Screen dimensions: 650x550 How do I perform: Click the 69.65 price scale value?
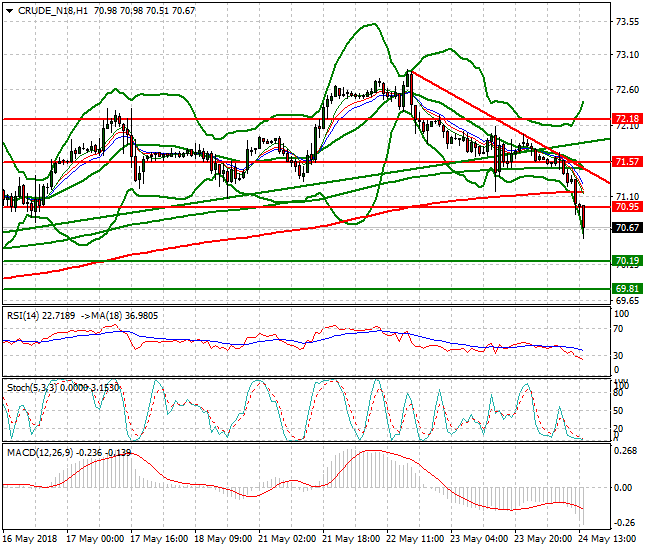627,300
